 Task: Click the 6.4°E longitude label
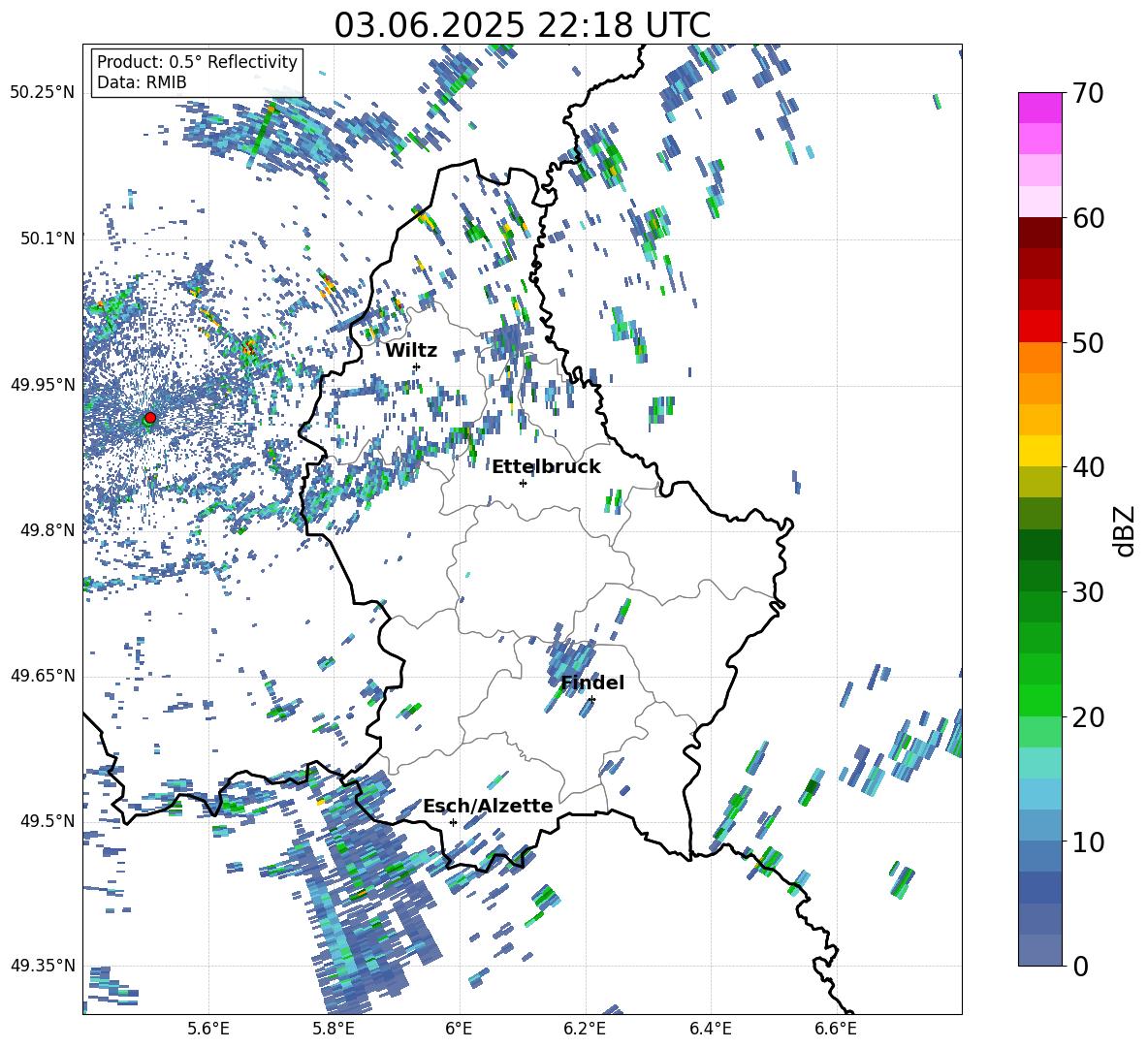coord(710,1029)
